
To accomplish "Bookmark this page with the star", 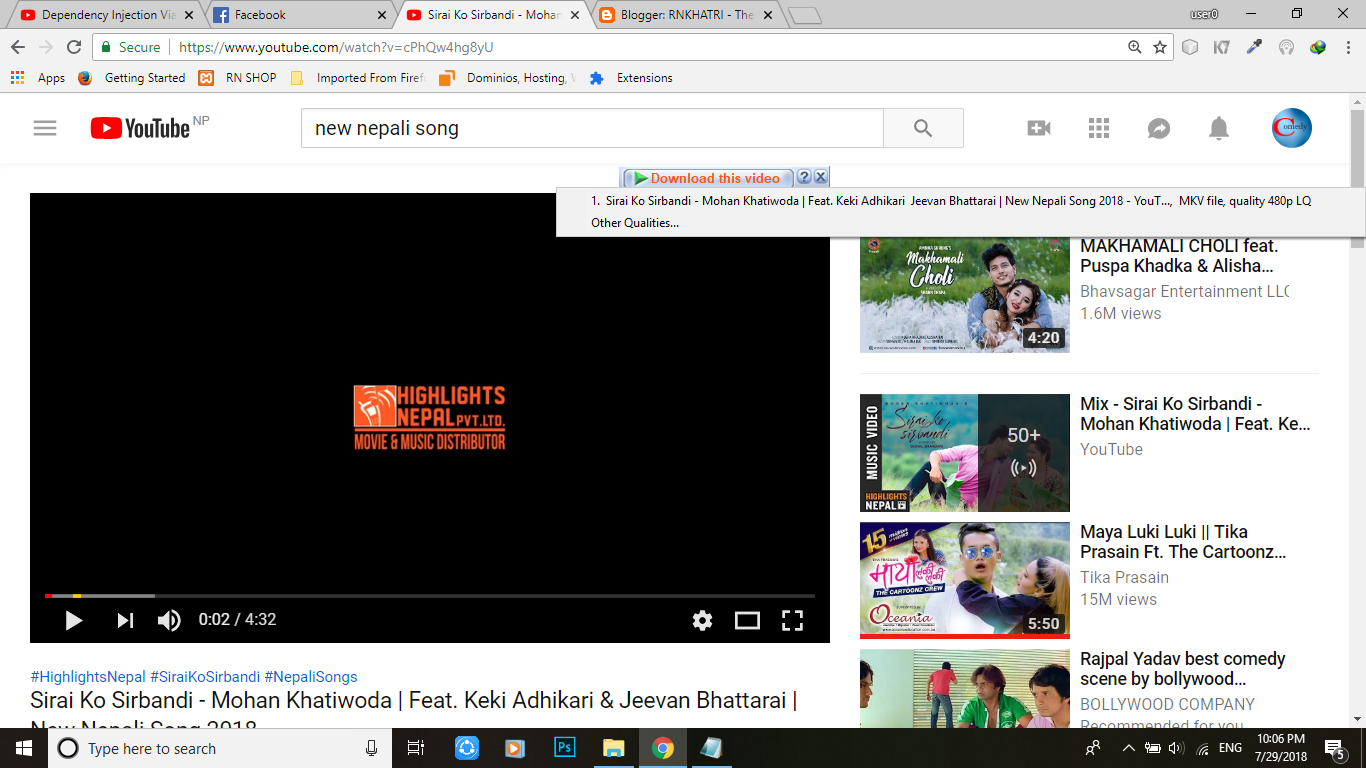I will click(1160, 47).
